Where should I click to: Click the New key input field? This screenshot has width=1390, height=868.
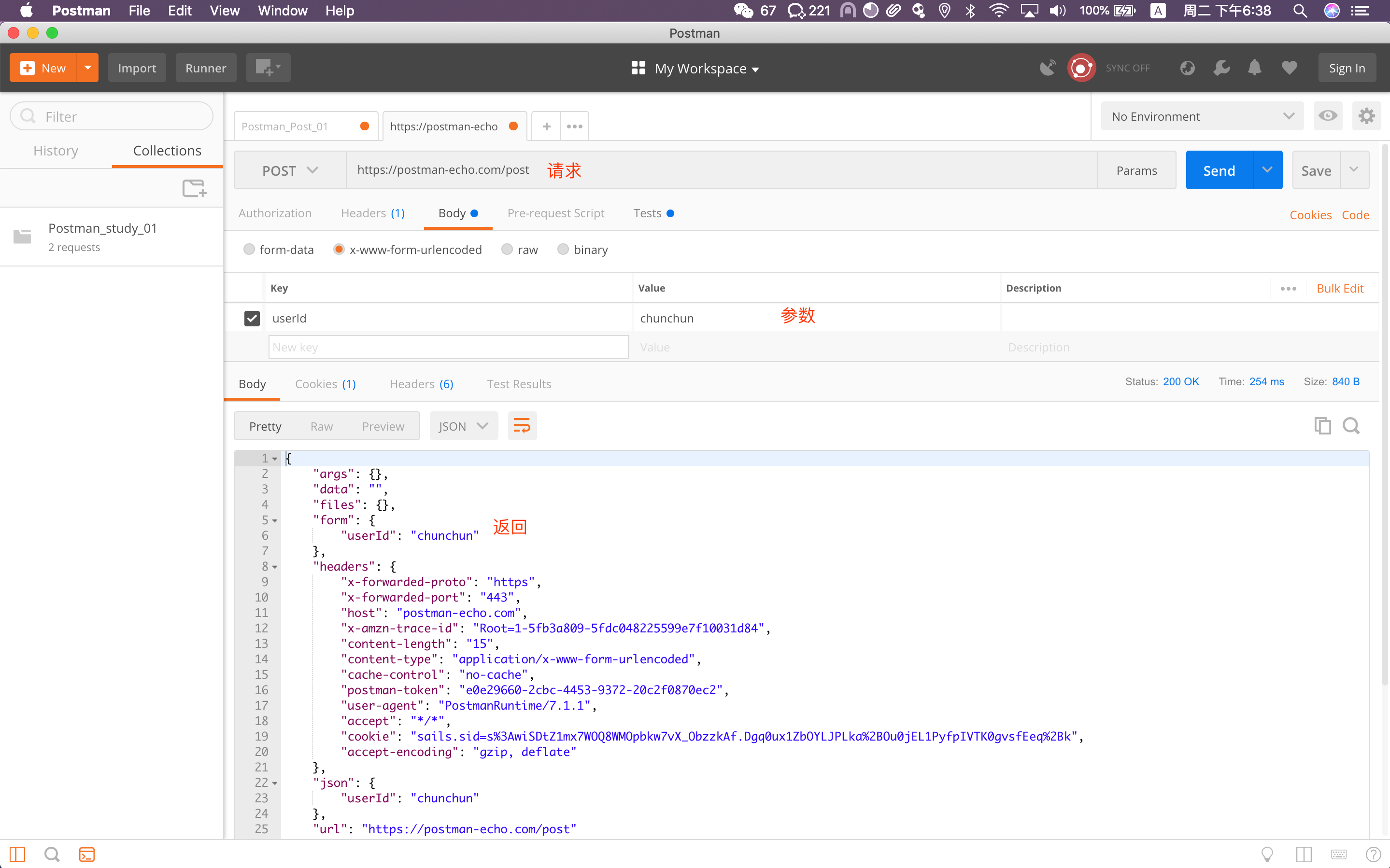coord(448,347)
